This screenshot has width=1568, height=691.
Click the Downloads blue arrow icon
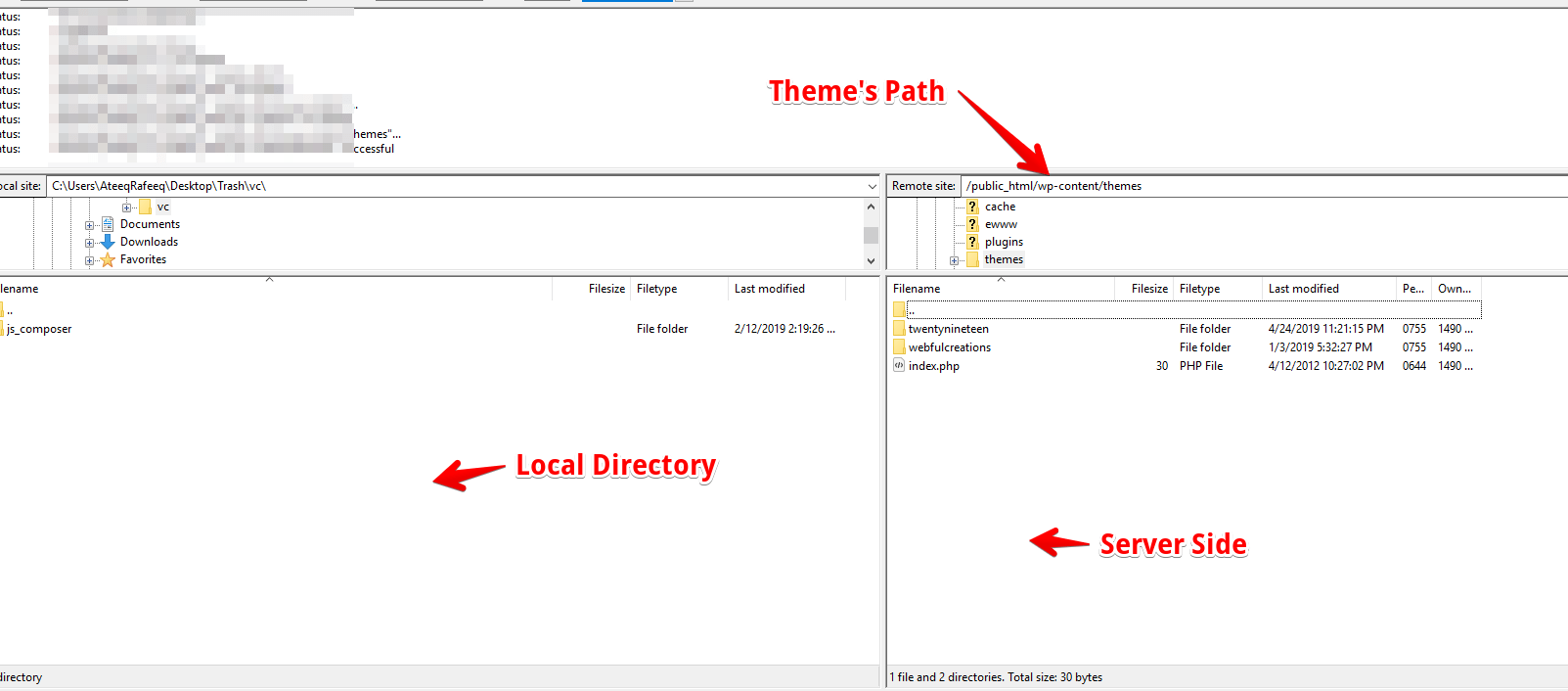coord(108,242)
